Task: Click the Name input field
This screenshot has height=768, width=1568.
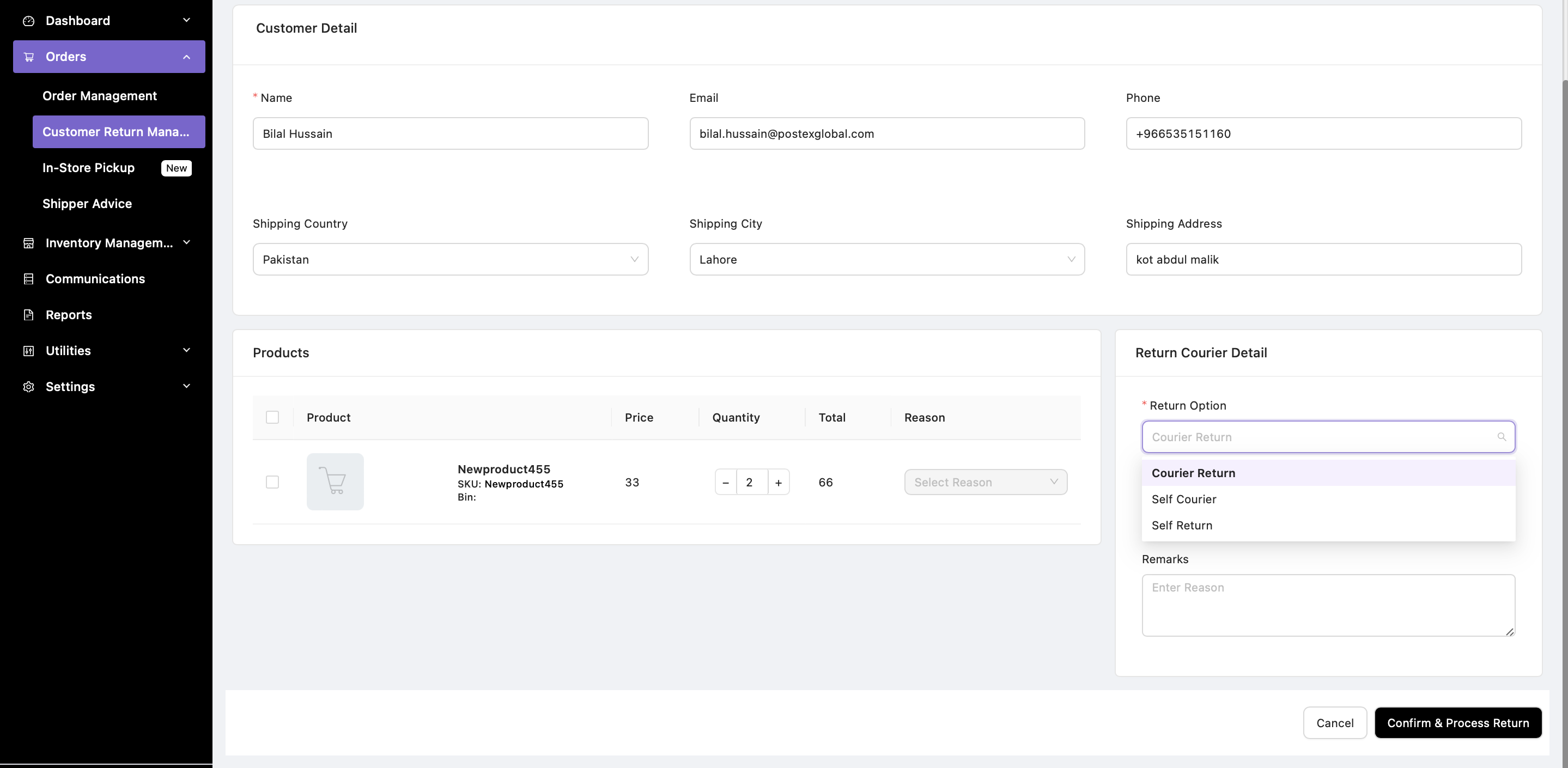Action: [451, 133]
